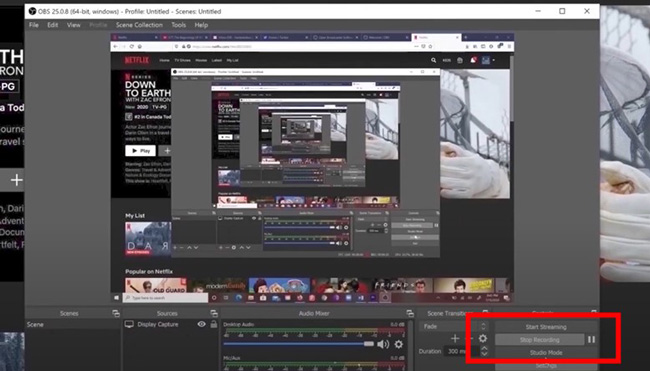Click KIDS link in previewed Netflix header
Viewport: 650px width, 371px height.
(x=447, y=61)
